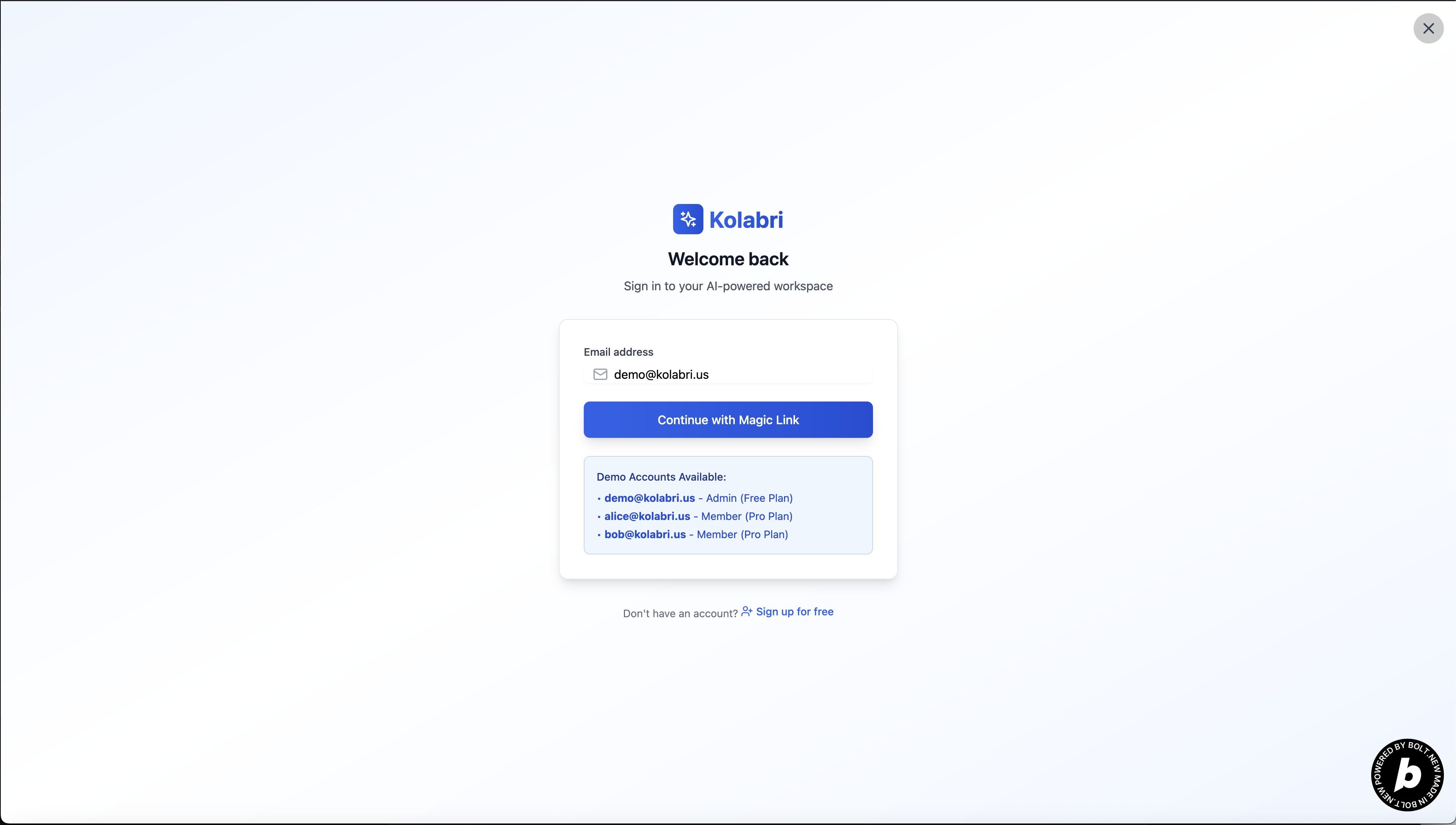The height and width of the screenshot is (825, 1456).
Task: Click the Email address label
Action: point(618,352)
